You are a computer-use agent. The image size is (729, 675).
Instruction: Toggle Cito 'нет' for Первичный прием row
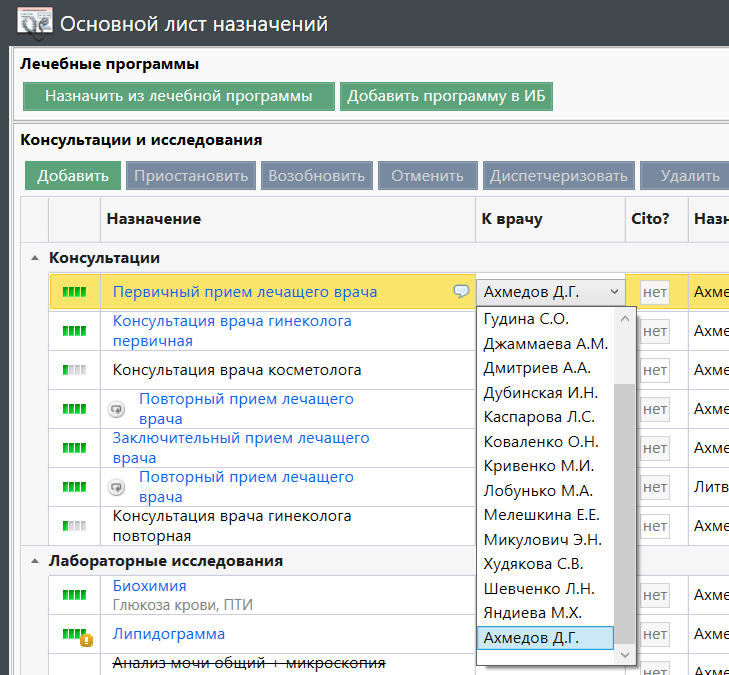pyautogui.click(x=654, y=292)
